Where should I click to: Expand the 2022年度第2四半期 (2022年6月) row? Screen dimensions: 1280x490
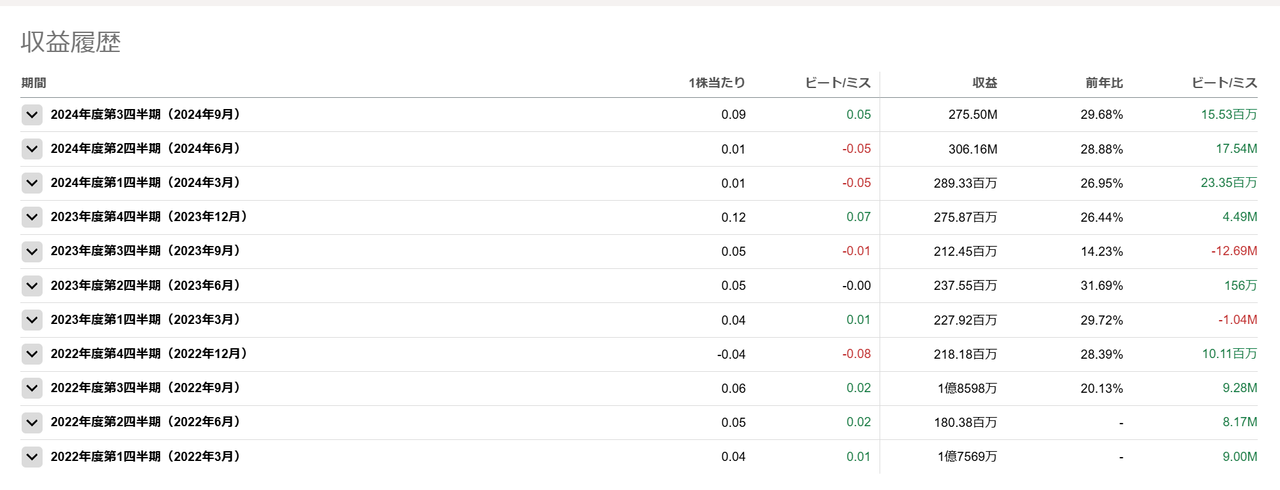click(32, 422)
